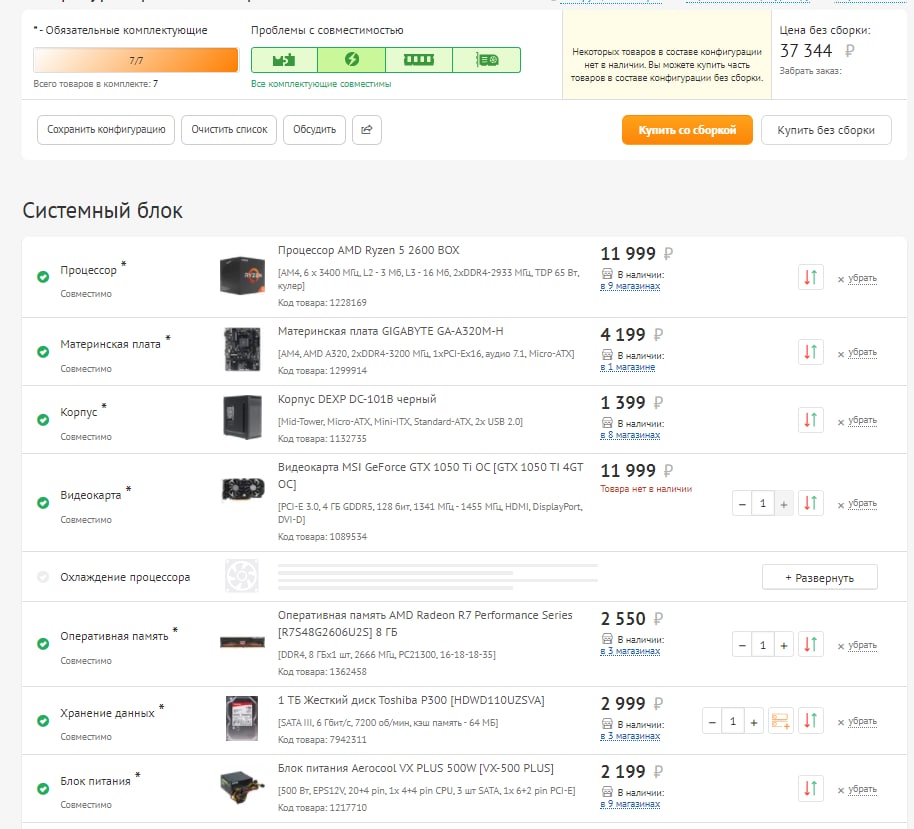This screenshot has height=829, width=914.
Task: Expand the processor cooling section
Action: [x=819, y=577]
